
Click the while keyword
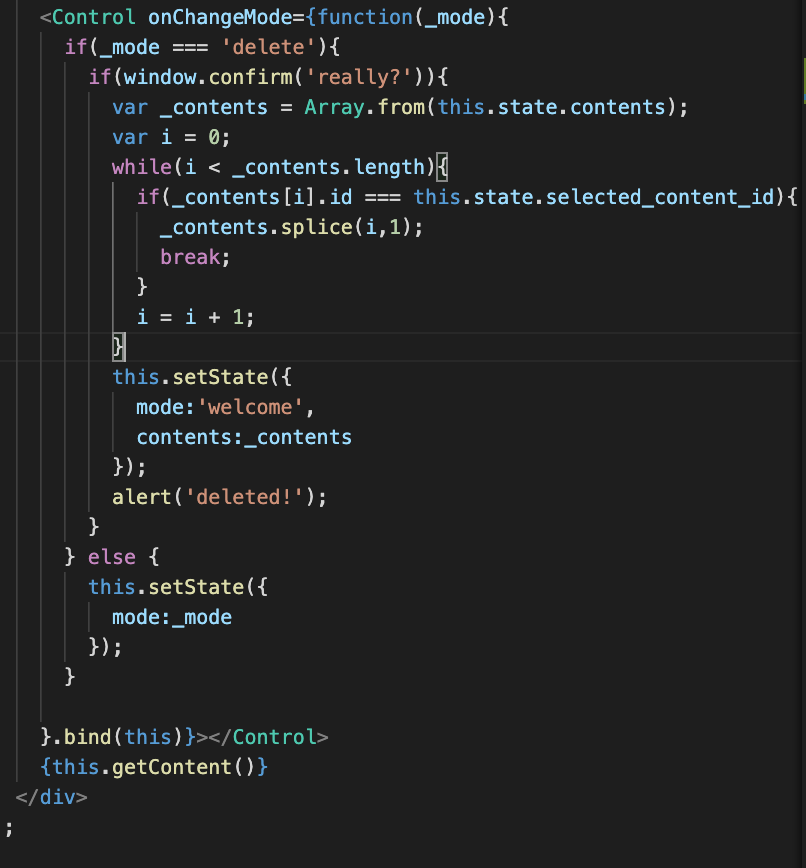142,167
